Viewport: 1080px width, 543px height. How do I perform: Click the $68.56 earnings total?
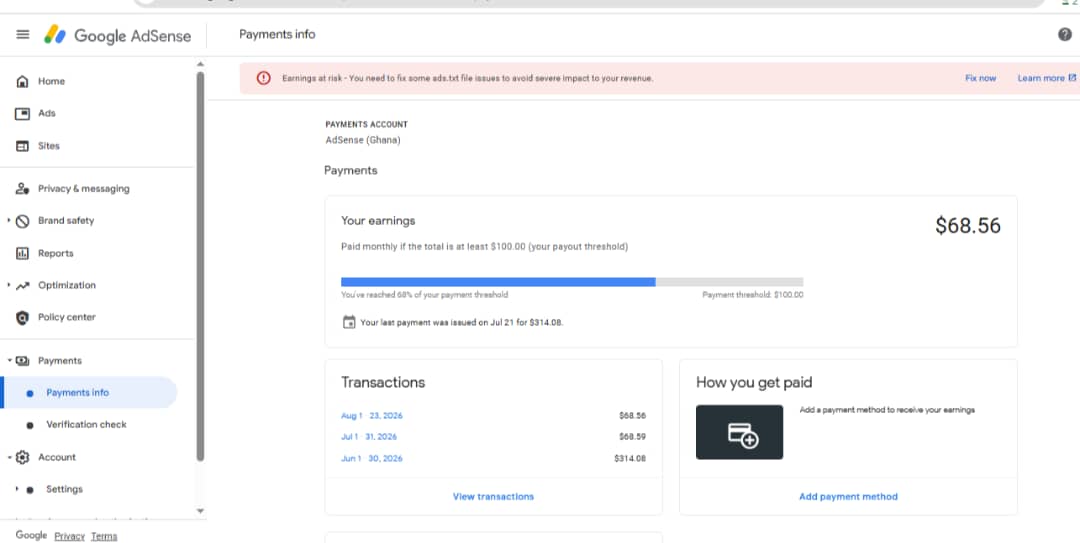[x=968, y=226]
